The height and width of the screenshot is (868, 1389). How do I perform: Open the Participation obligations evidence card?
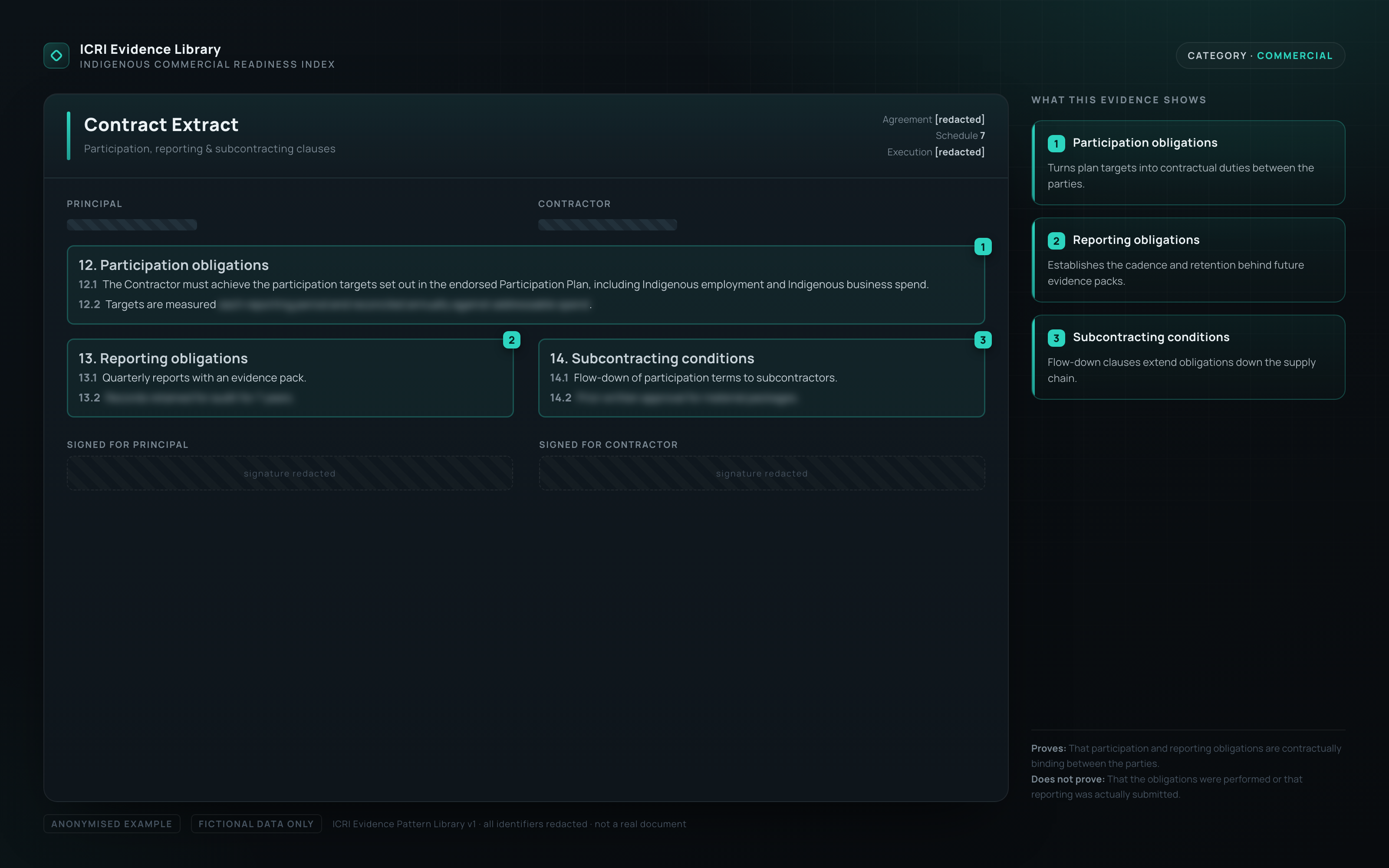(x=1188, y=162)
